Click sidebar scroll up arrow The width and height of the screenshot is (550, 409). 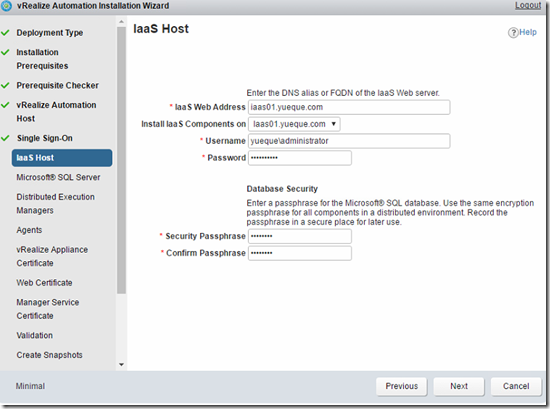(121, 22)
